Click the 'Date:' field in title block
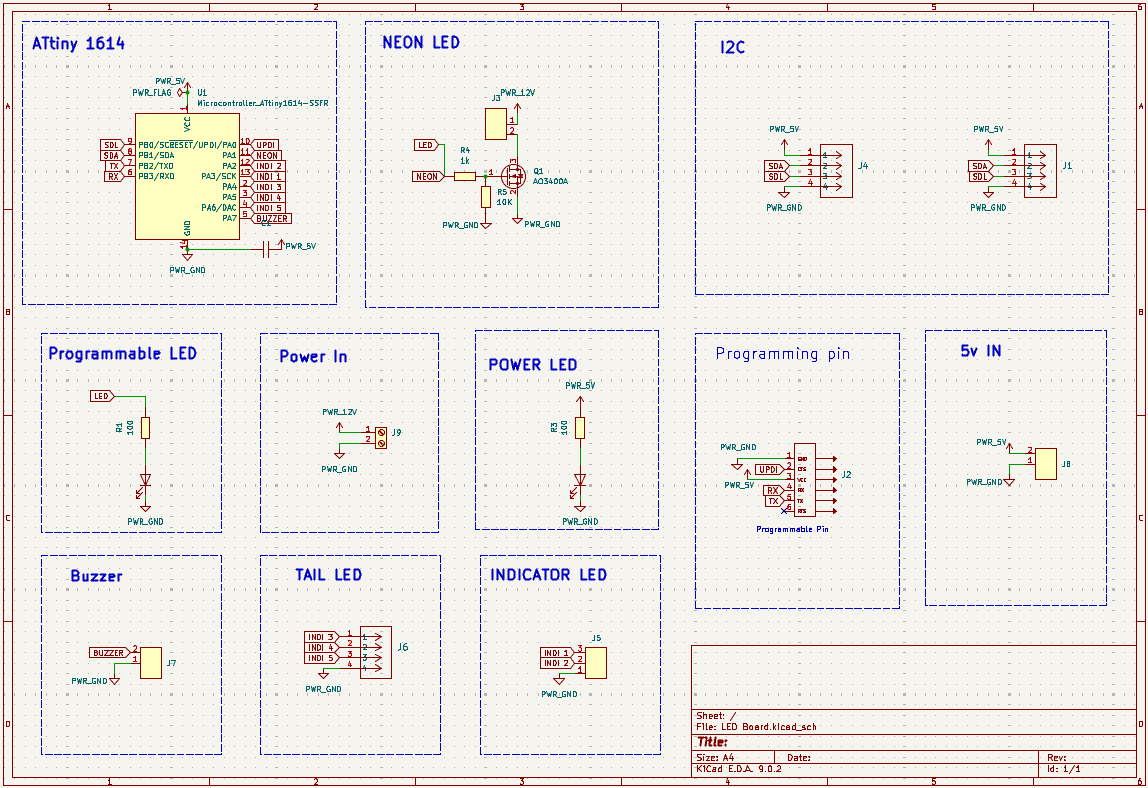 point(799,758)
